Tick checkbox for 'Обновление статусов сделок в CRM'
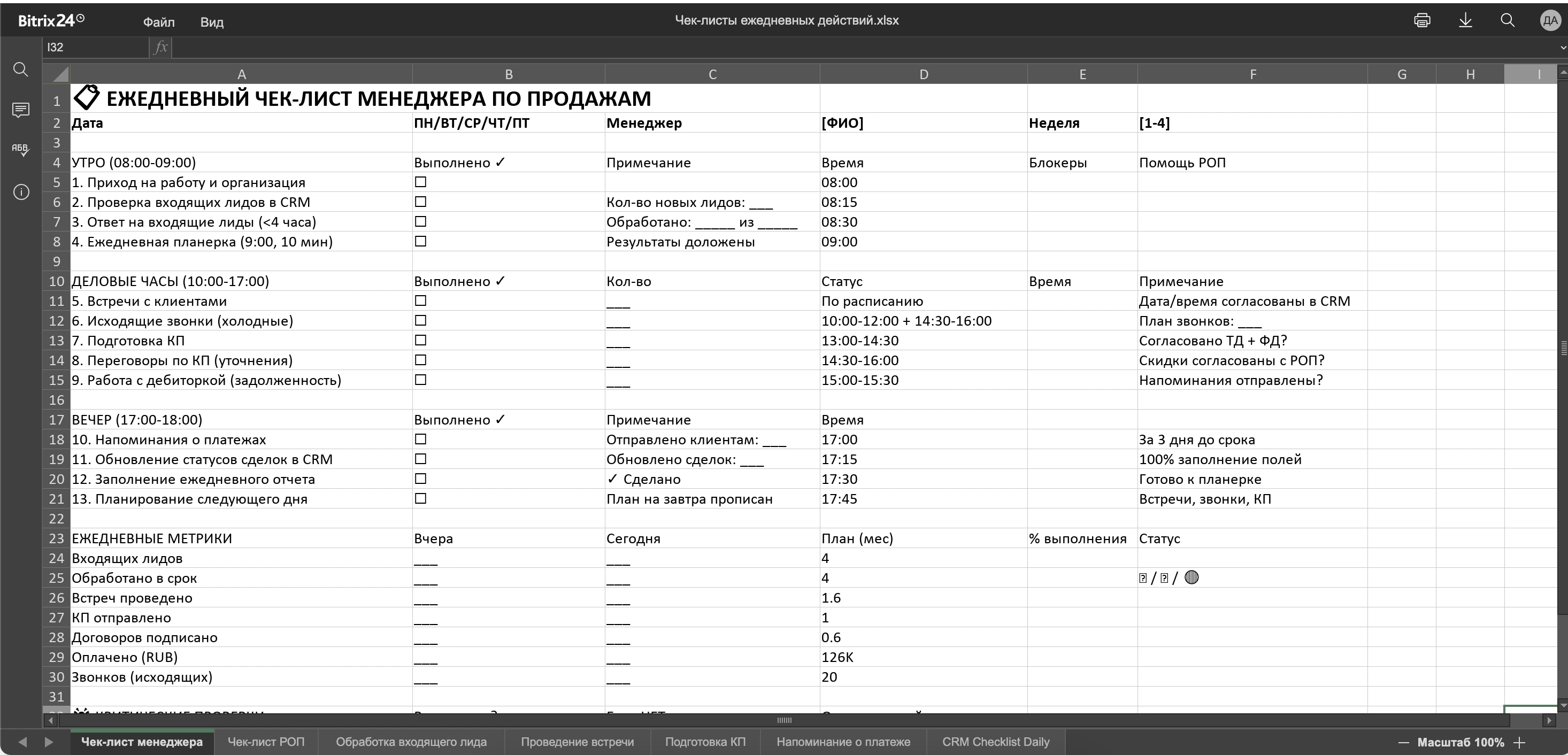This screenshot has height=755, width=1568. click(x=420, y=459)
